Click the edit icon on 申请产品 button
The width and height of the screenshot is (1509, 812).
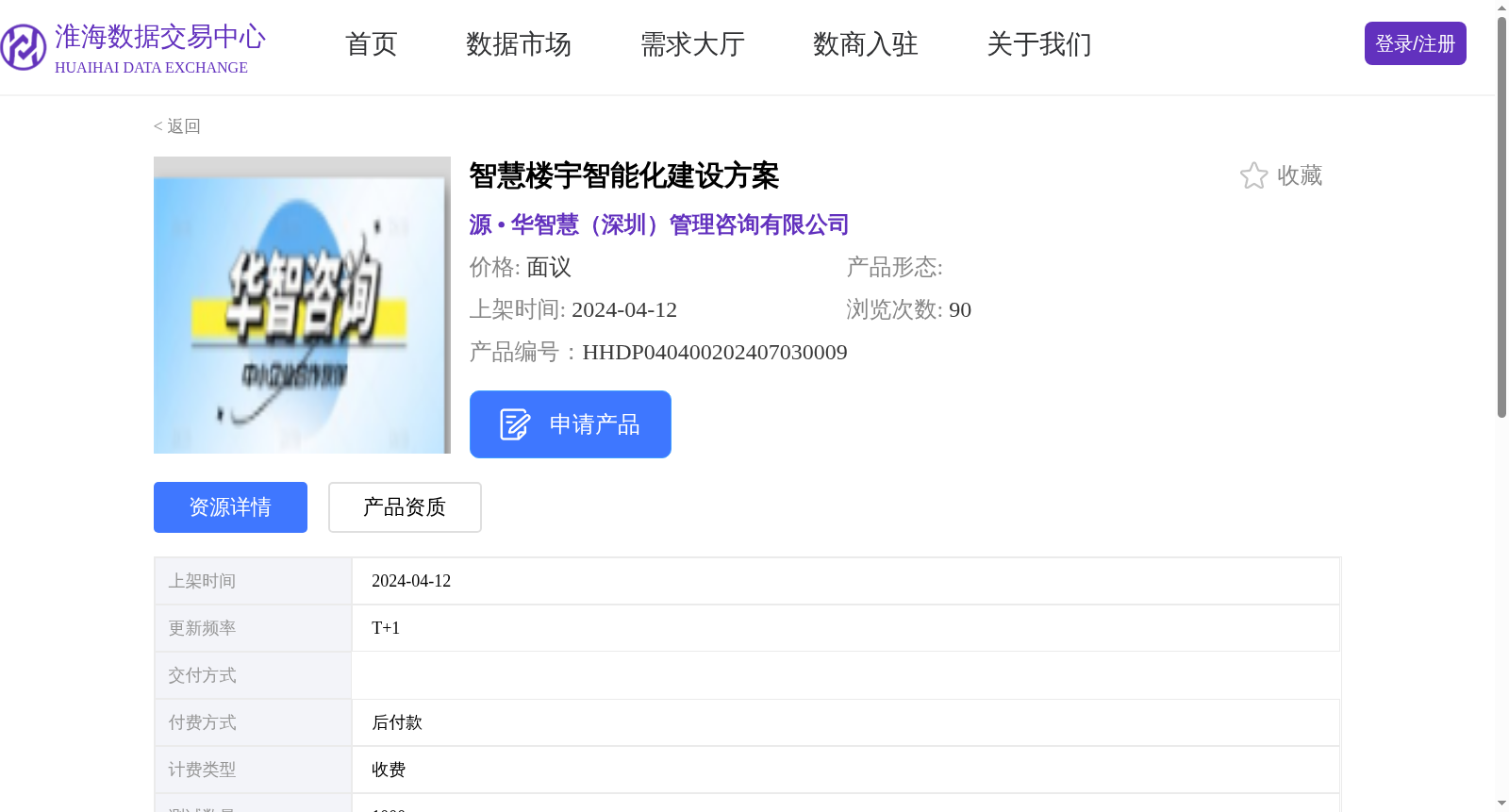514,424
